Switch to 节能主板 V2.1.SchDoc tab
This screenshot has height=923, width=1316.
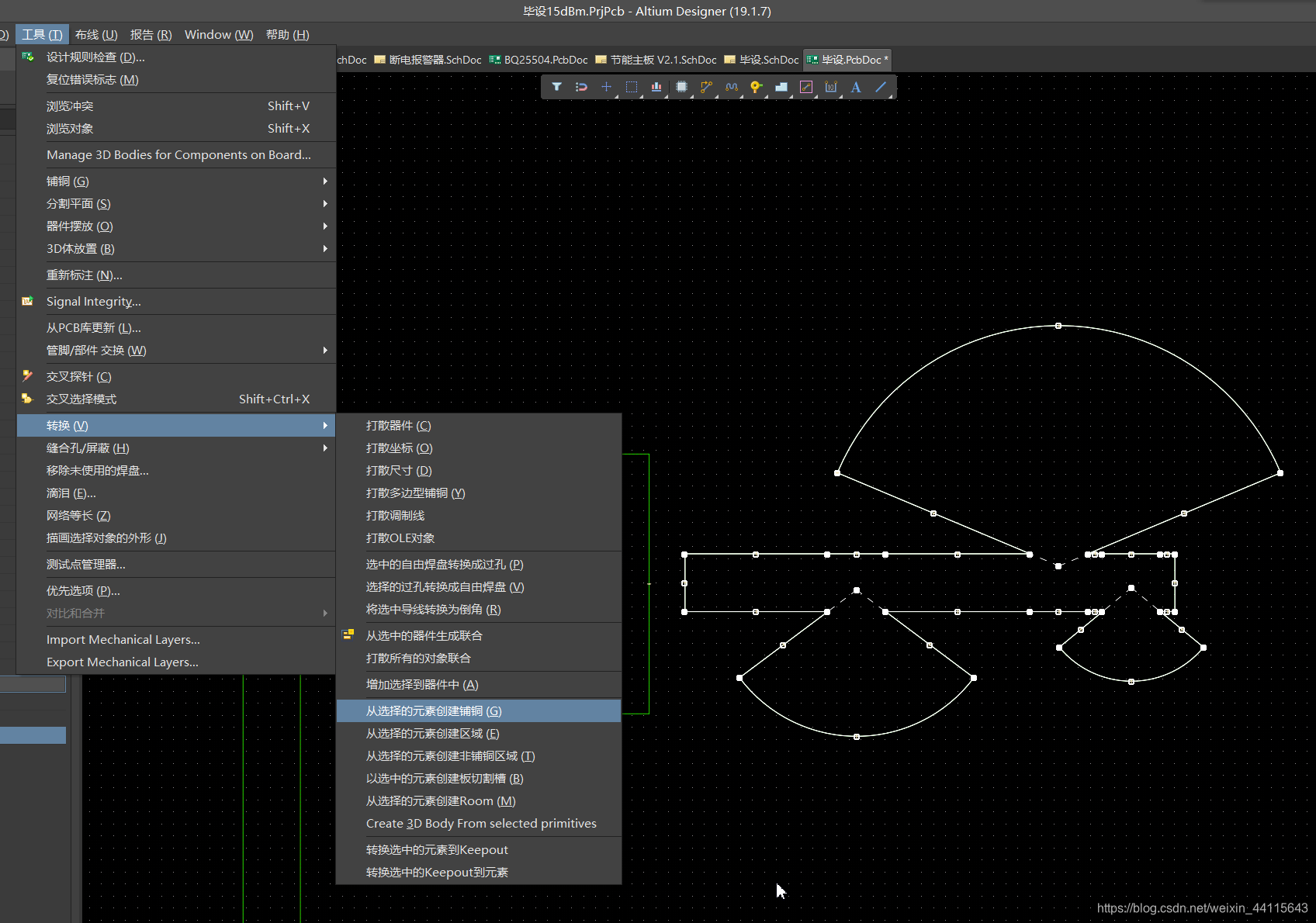coord(656,60)
